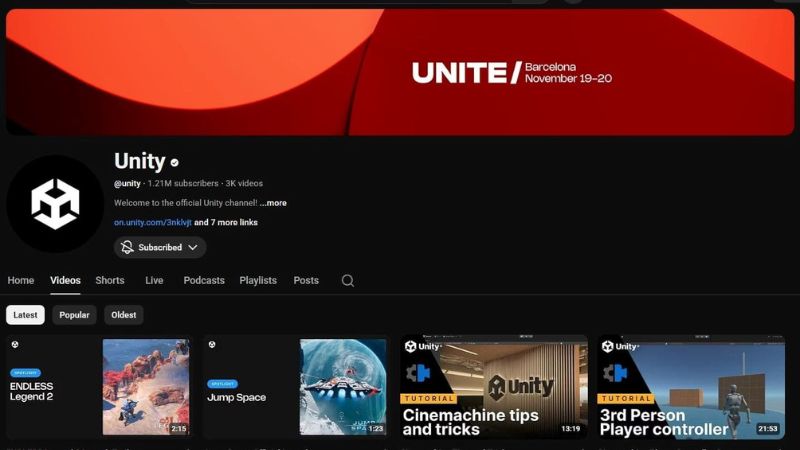The image size is (800, 450).
Task: Click the UNITE Barcelona channel banner
Action: (x=400, y=72)
